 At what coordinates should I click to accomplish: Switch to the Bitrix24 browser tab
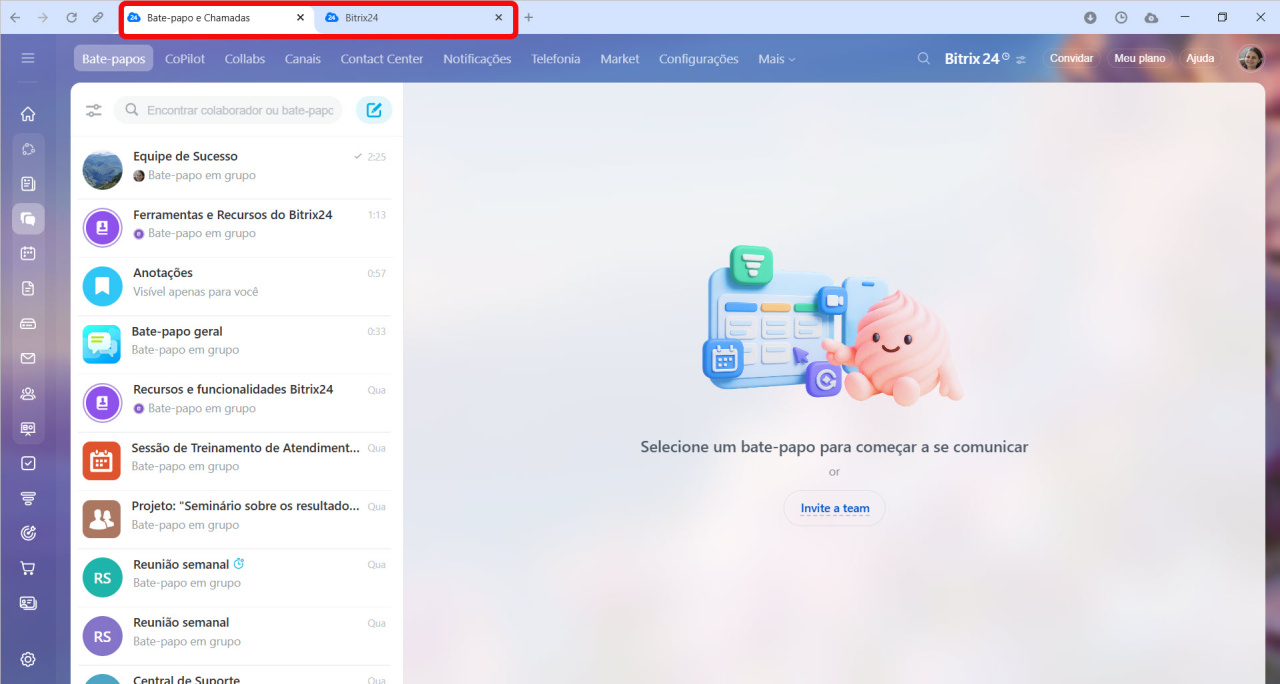point(415,18)
